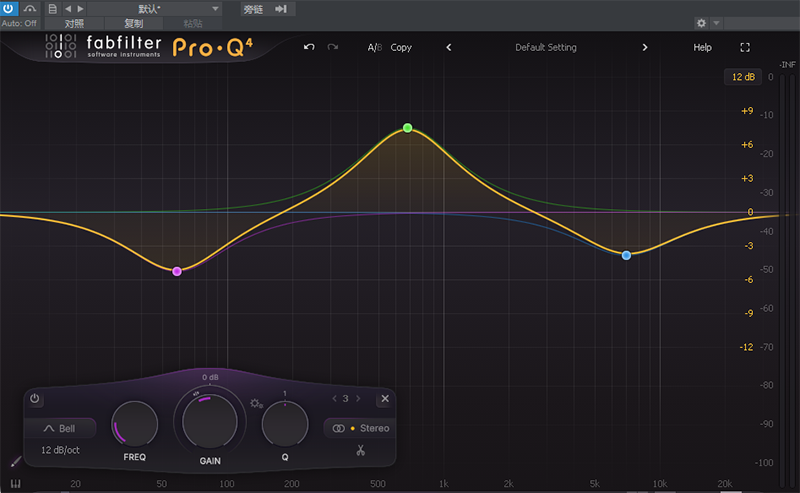Go to previous host preset arrow
800x493 pixels.
click(x=68, y=9)
